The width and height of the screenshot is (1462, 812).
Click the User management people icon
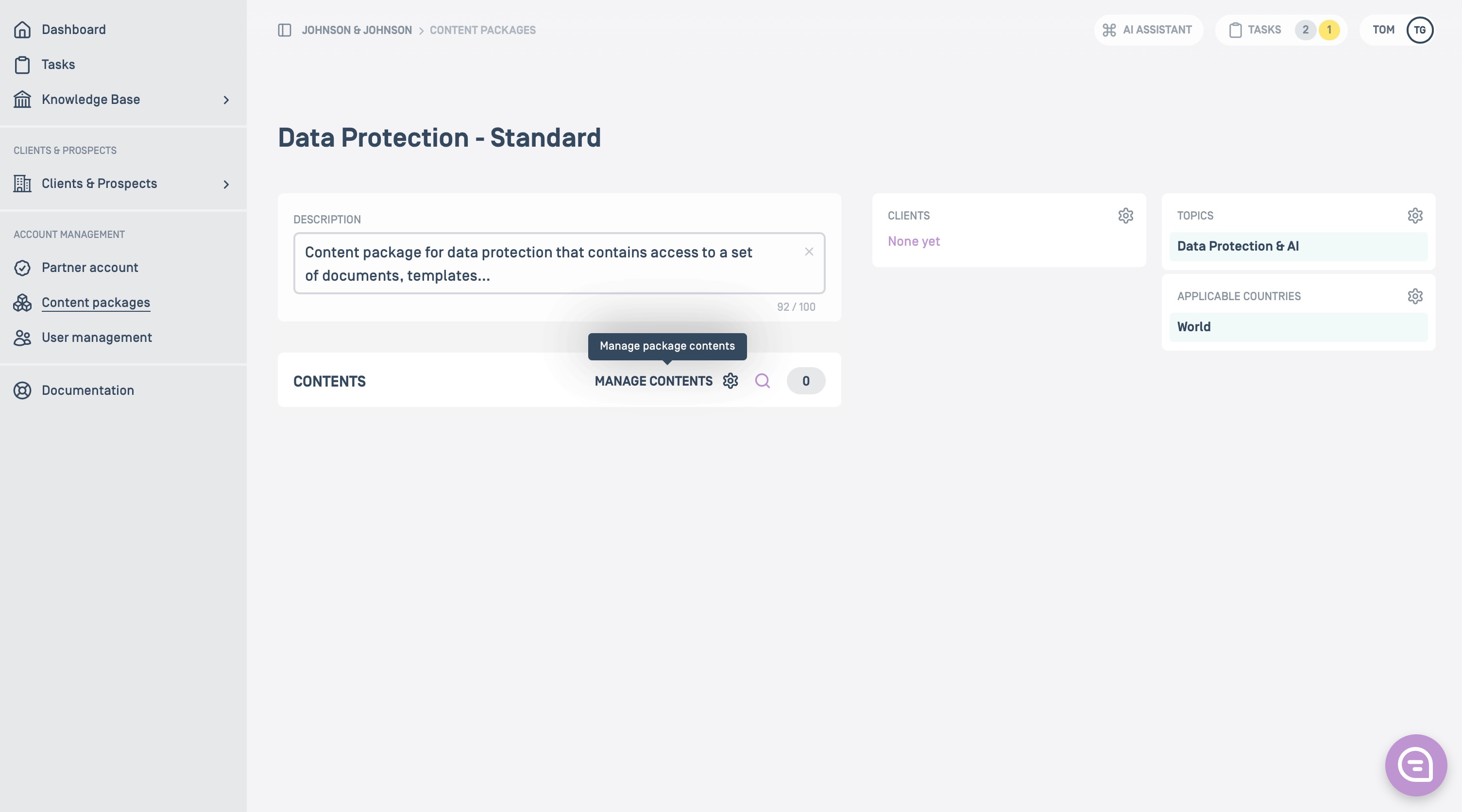(x=22, y=338)
